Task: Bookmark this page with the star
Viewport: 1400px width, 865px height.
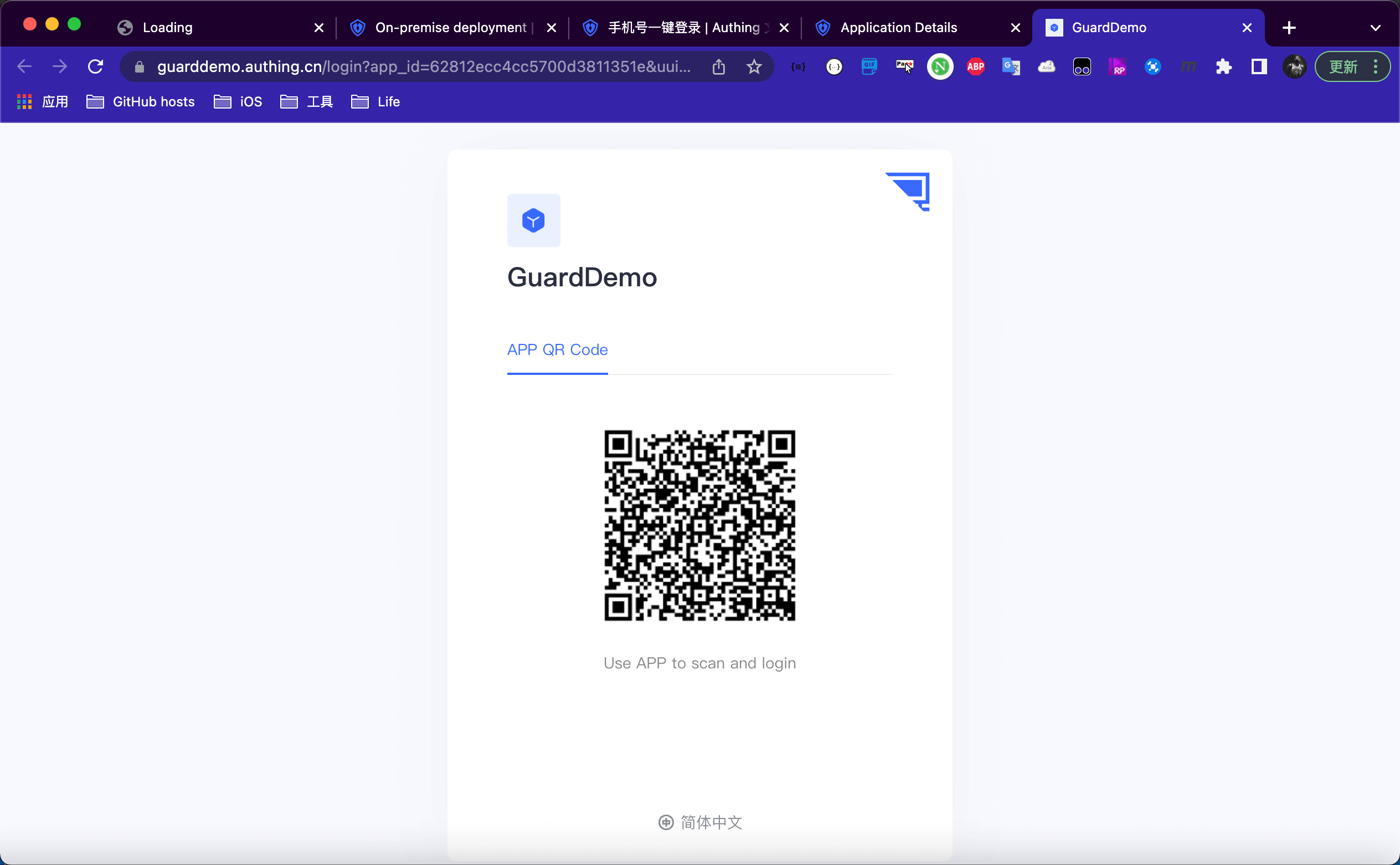Action: [754, 67]
